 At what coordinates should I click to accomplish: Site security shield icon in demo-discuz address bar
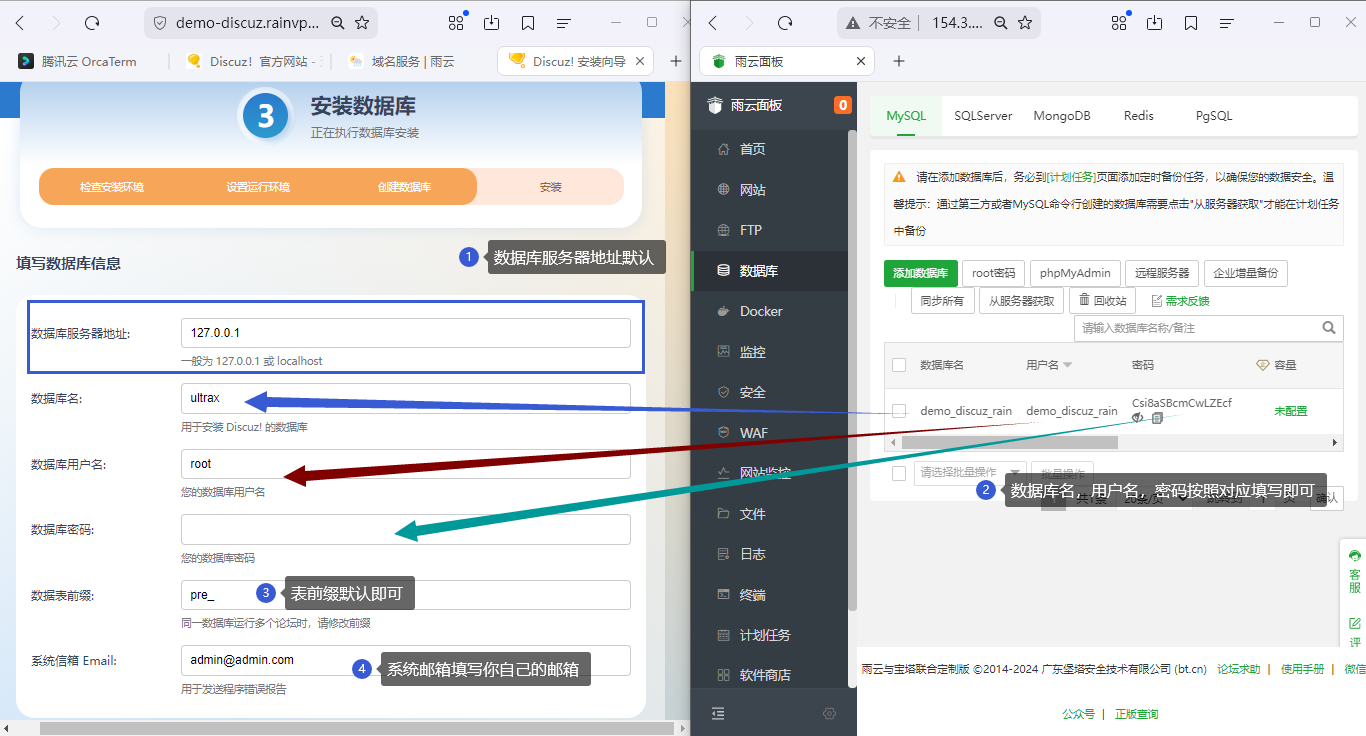coord(159,22)
